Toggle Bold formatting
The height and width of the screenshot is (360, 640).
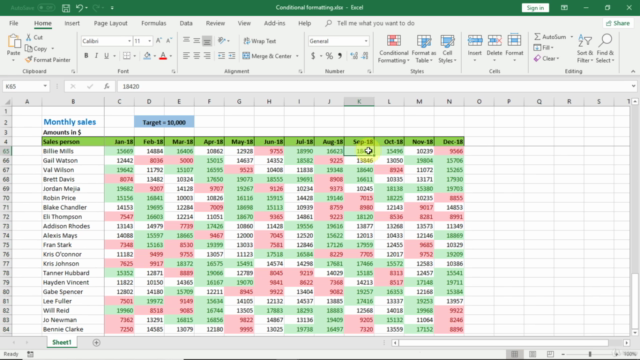tap(86, 56)
